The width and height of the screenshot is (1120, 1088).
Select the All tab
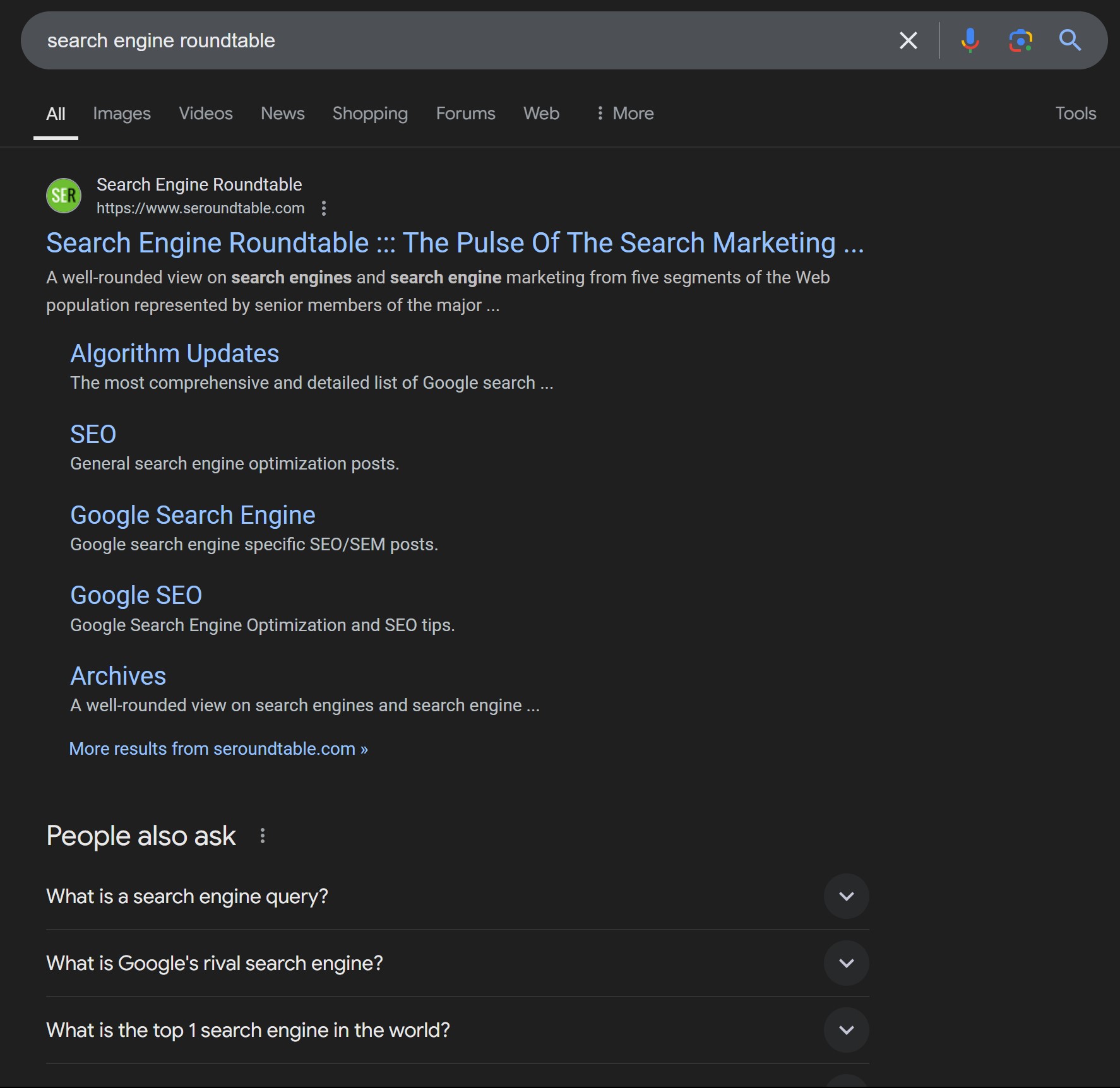click(x=56, y=114)
